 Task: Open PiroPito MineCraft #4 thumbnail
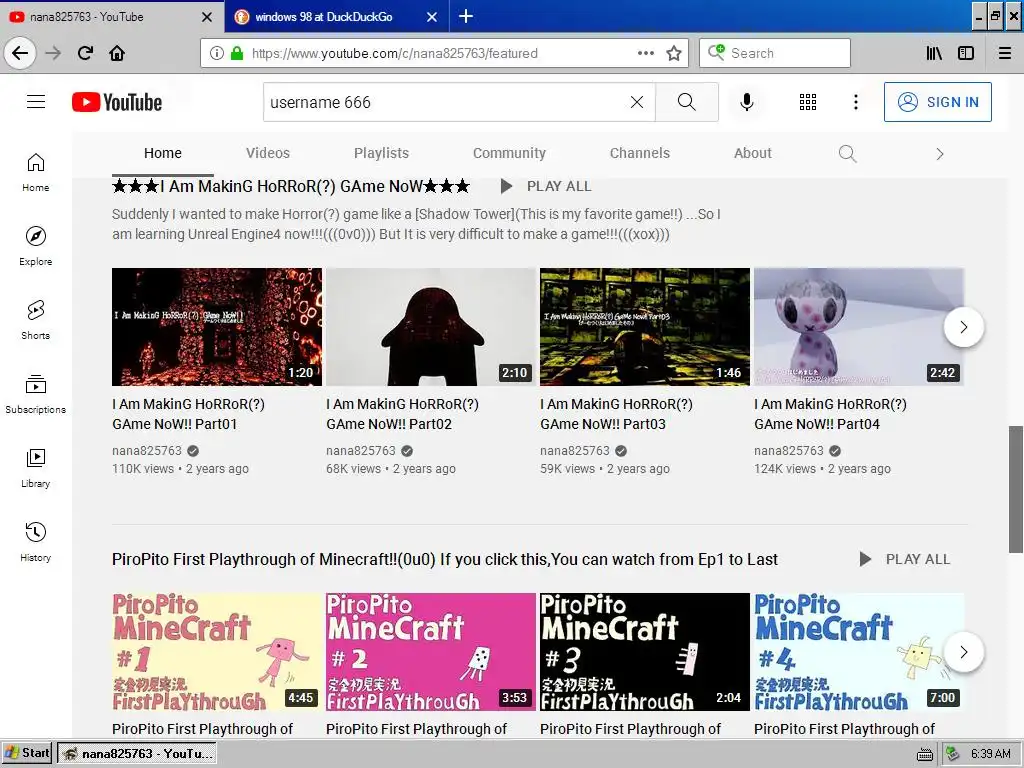click(859, 652)
